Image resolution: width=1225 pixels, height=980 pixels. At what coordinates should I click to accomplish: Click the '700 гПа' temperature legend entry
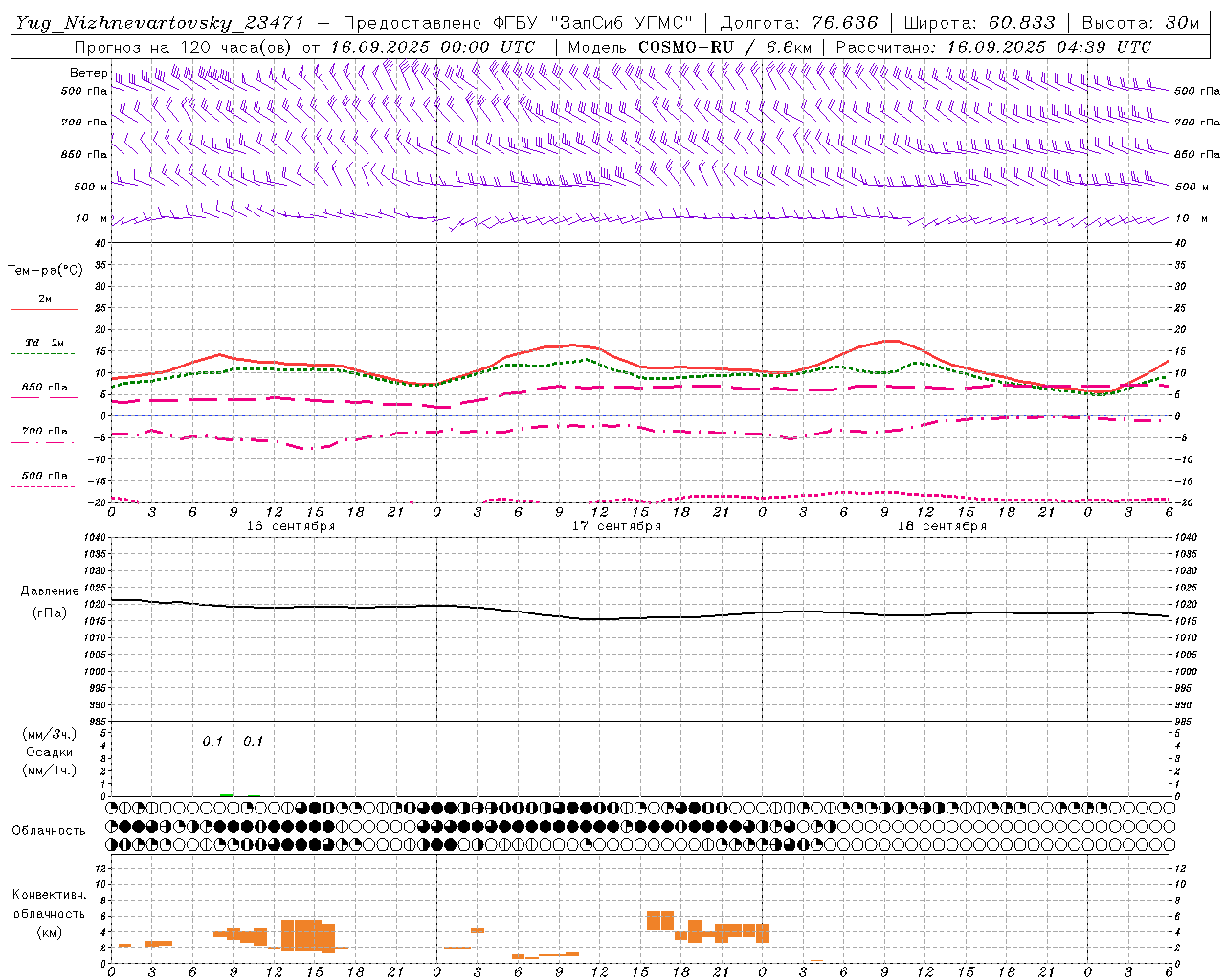pyautogui.click(x=45, y=432)
